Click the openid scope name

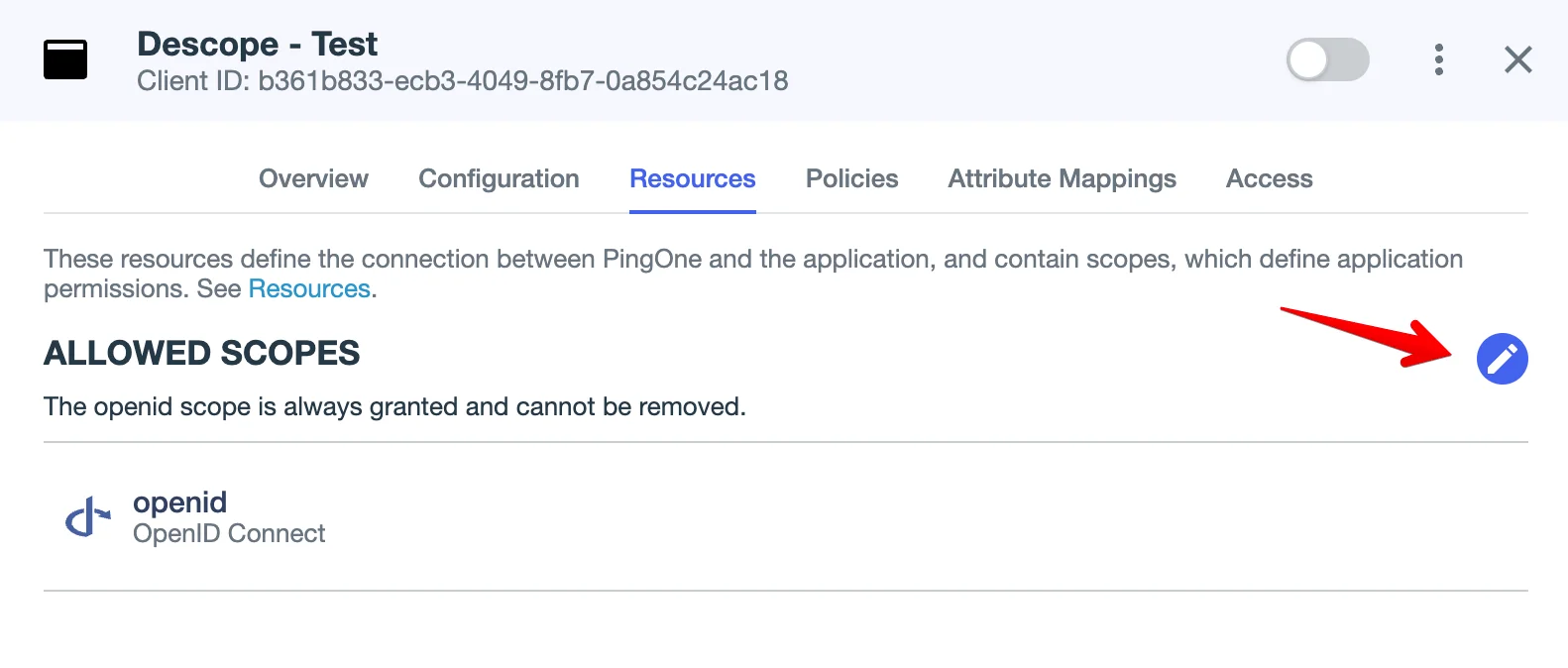[180, 502]
